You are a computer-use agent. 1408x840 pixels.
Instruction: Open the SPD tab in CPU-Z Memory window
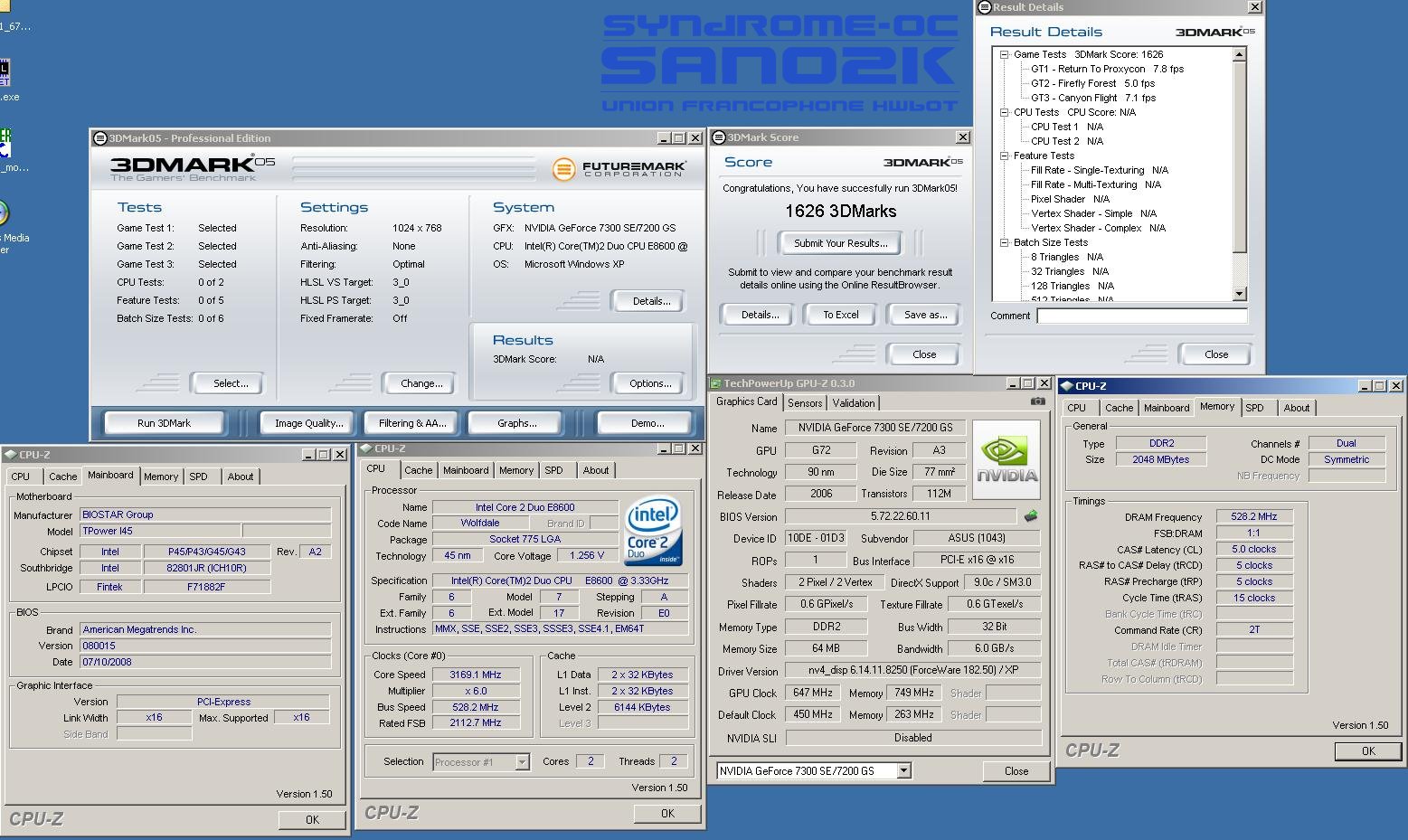coord(1254,408)
